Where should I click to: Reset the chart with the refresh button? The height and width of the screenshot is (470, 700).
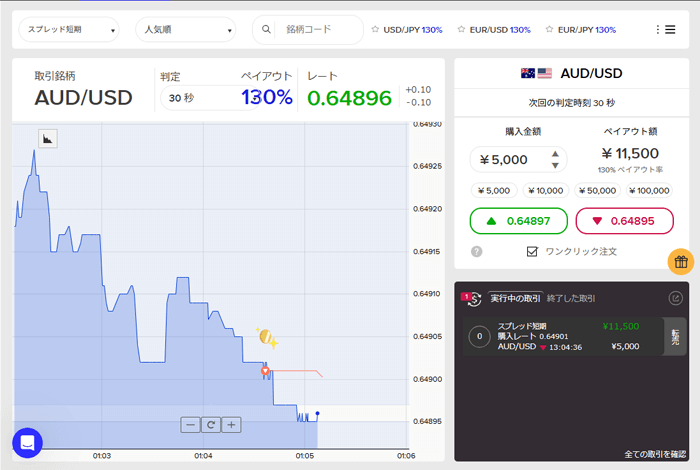[211, 425]
